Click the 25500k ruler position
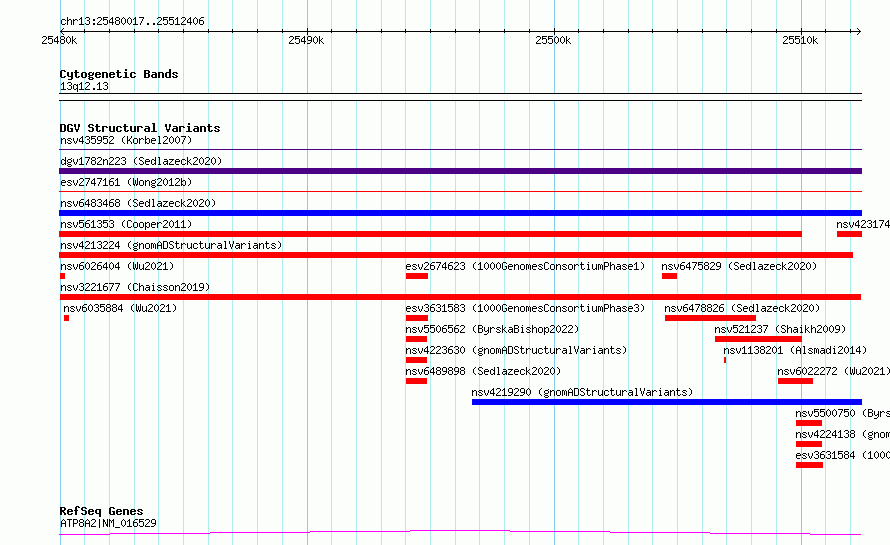The width and height of the screenshot is (890, 545). (553, 40)
